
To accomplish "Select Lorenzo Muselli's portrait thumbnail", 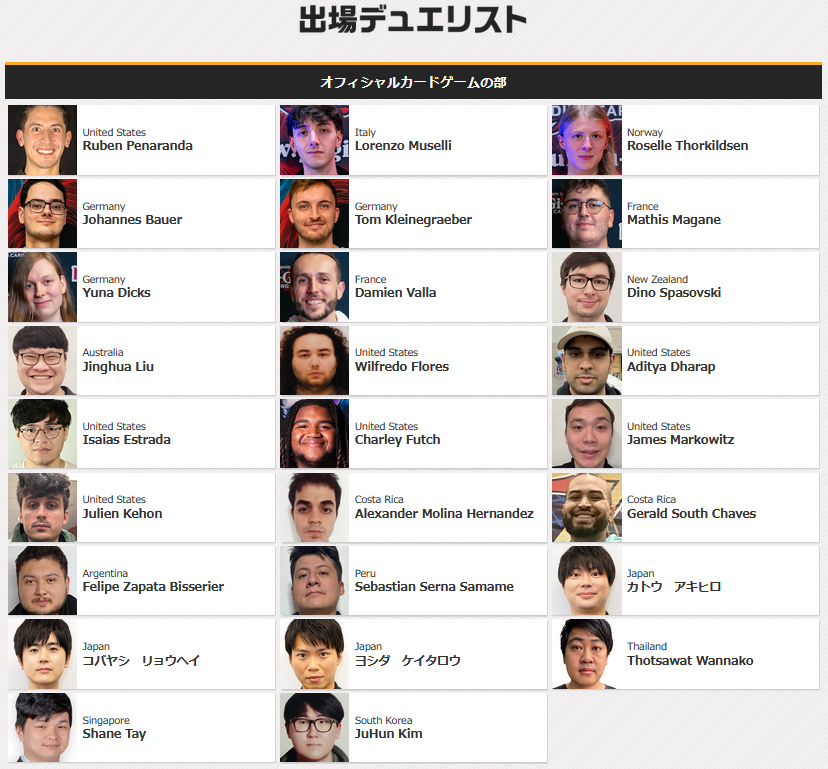I will (314, 140).
